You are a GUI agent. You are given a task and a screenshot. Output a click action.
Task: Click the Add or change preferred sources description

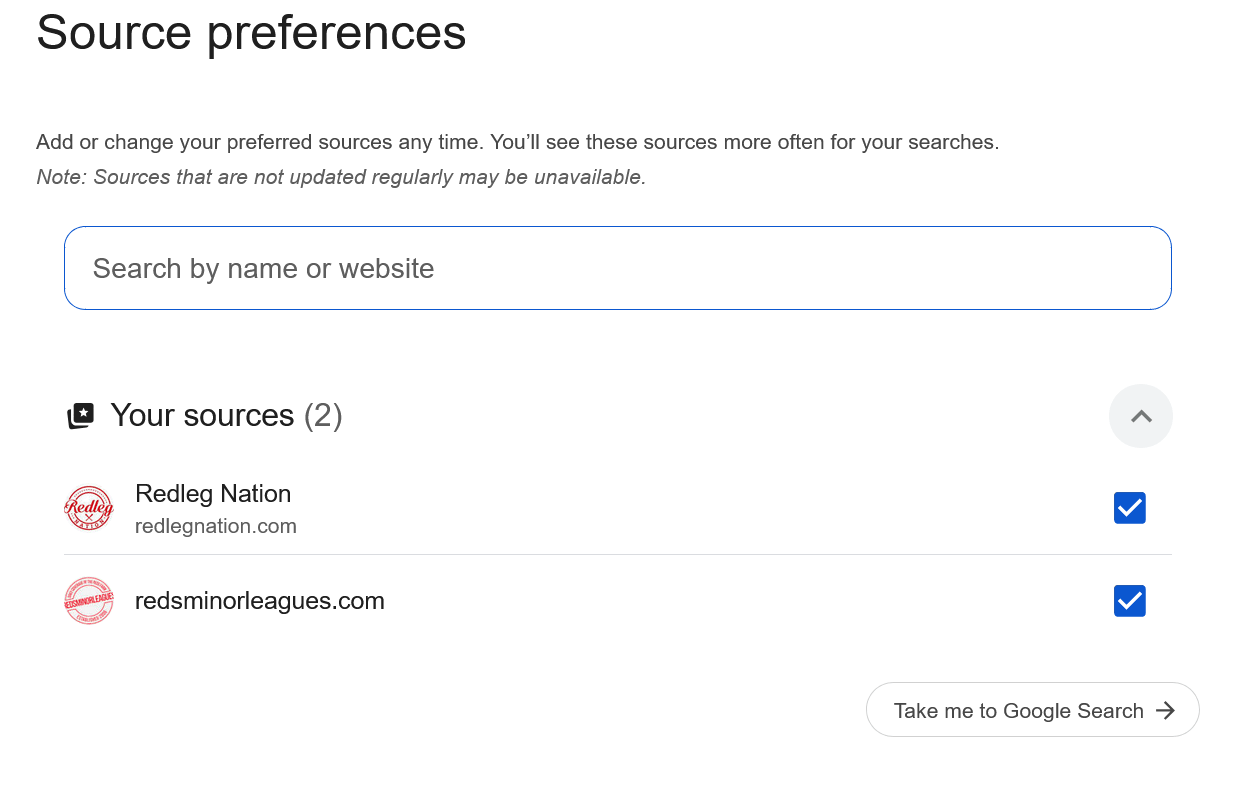click(x=517, y=142)
